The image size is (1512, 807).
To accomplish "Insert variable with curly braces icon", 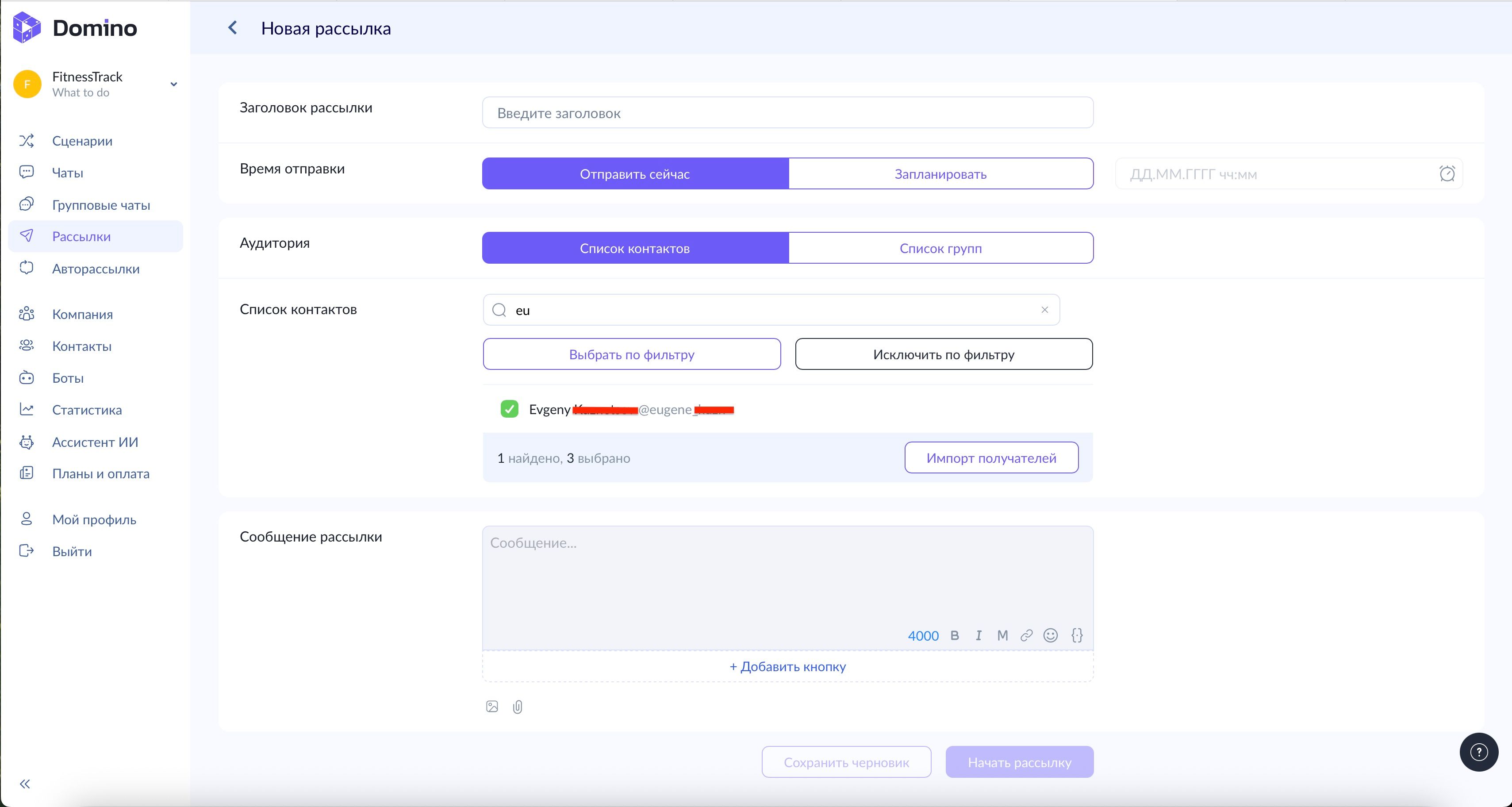I will coord(1076,635).
